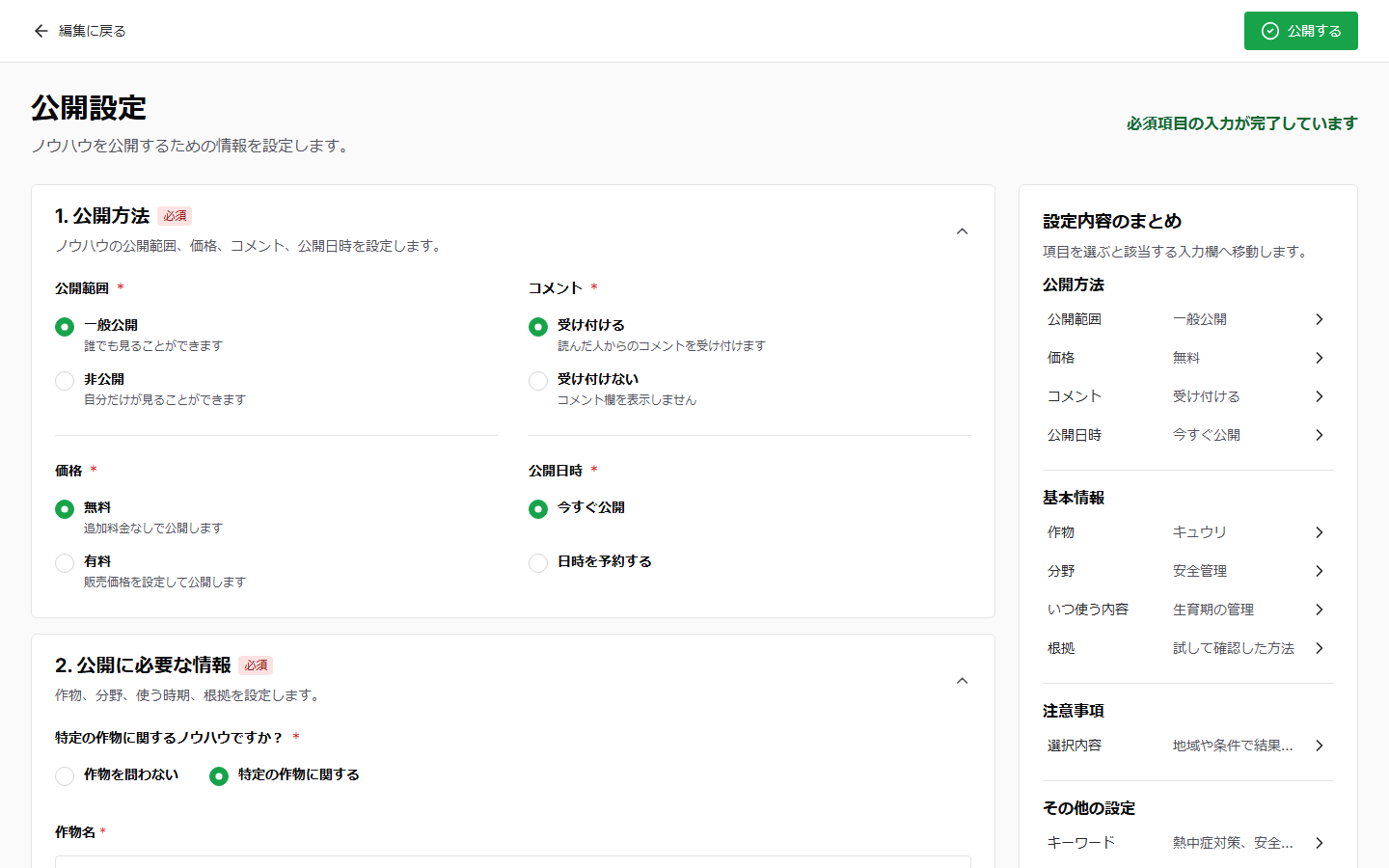1389x868 pixels.
Task: Choose the 作物を問わない radio button
Action: (x=65, y=776)
